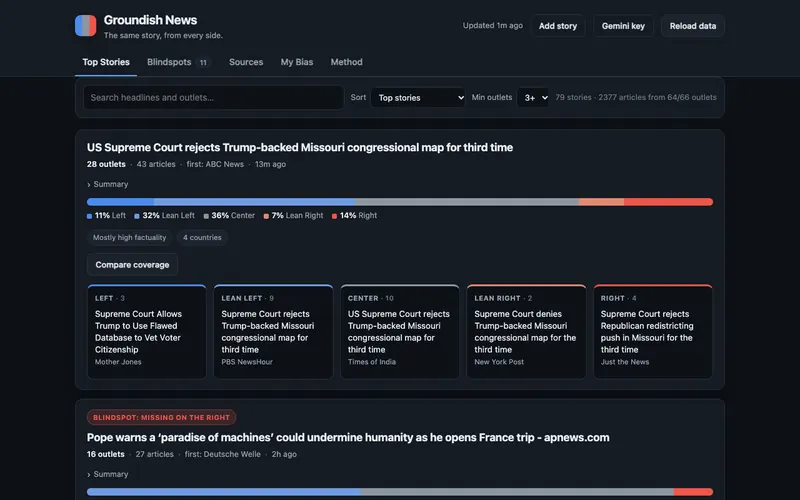
Task: Open the Method tab
Action: coord(346,62)
